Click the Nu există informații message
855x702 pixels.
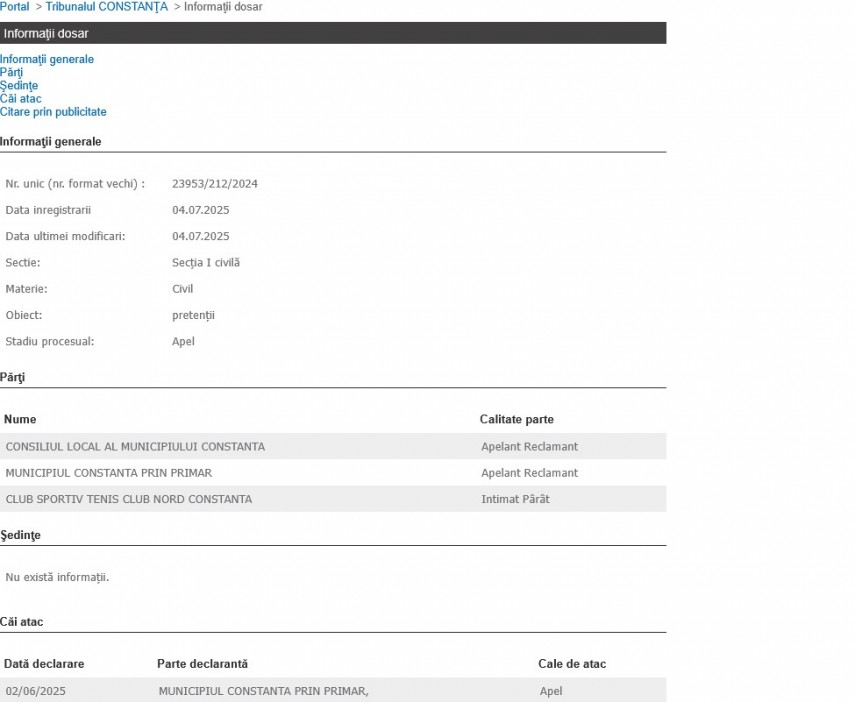click(57, 577)
